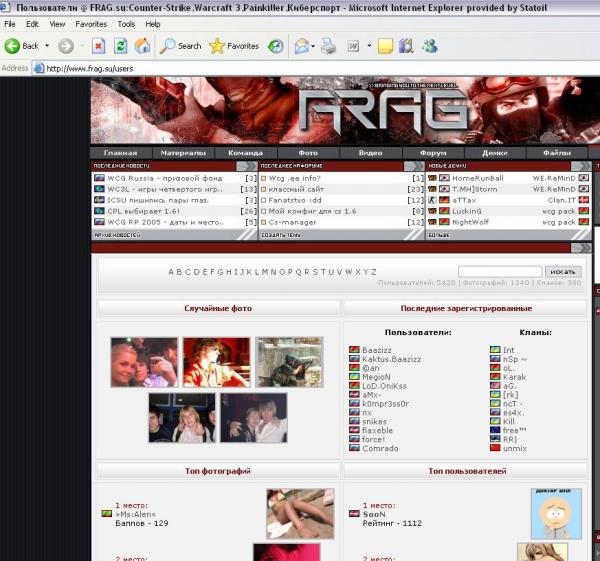Click the arrow icon beside the new demos header
The height and width of the screenshot is (561, 600).
[581, 166]
